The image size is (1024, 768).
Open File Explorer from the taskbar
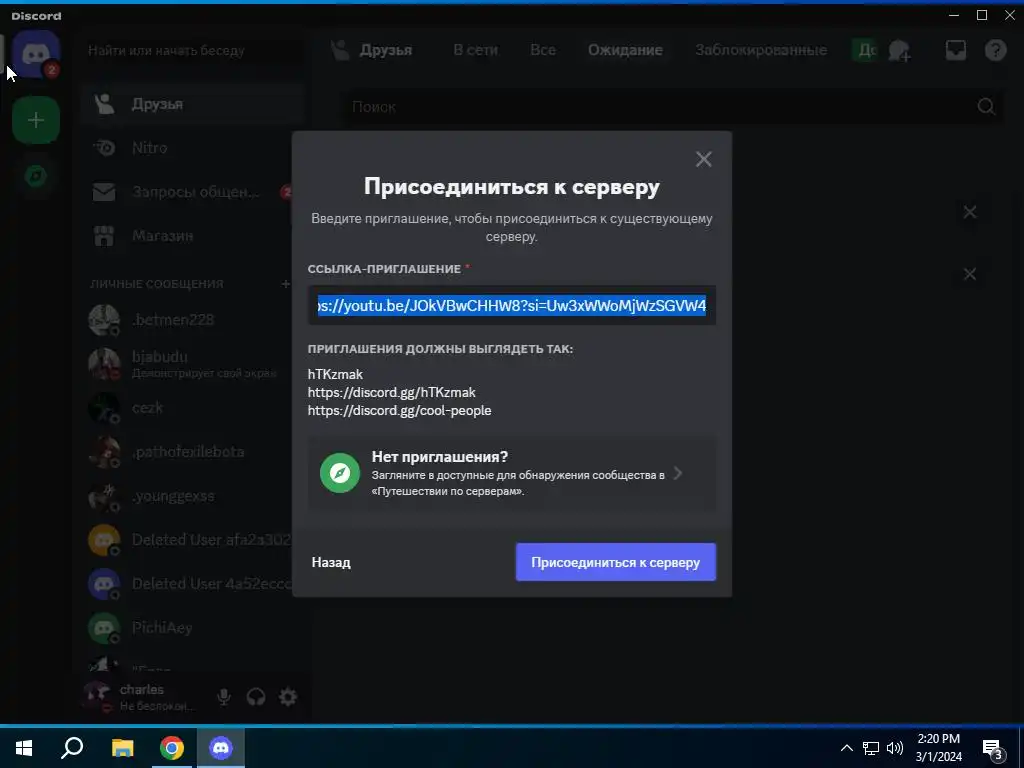122,748
